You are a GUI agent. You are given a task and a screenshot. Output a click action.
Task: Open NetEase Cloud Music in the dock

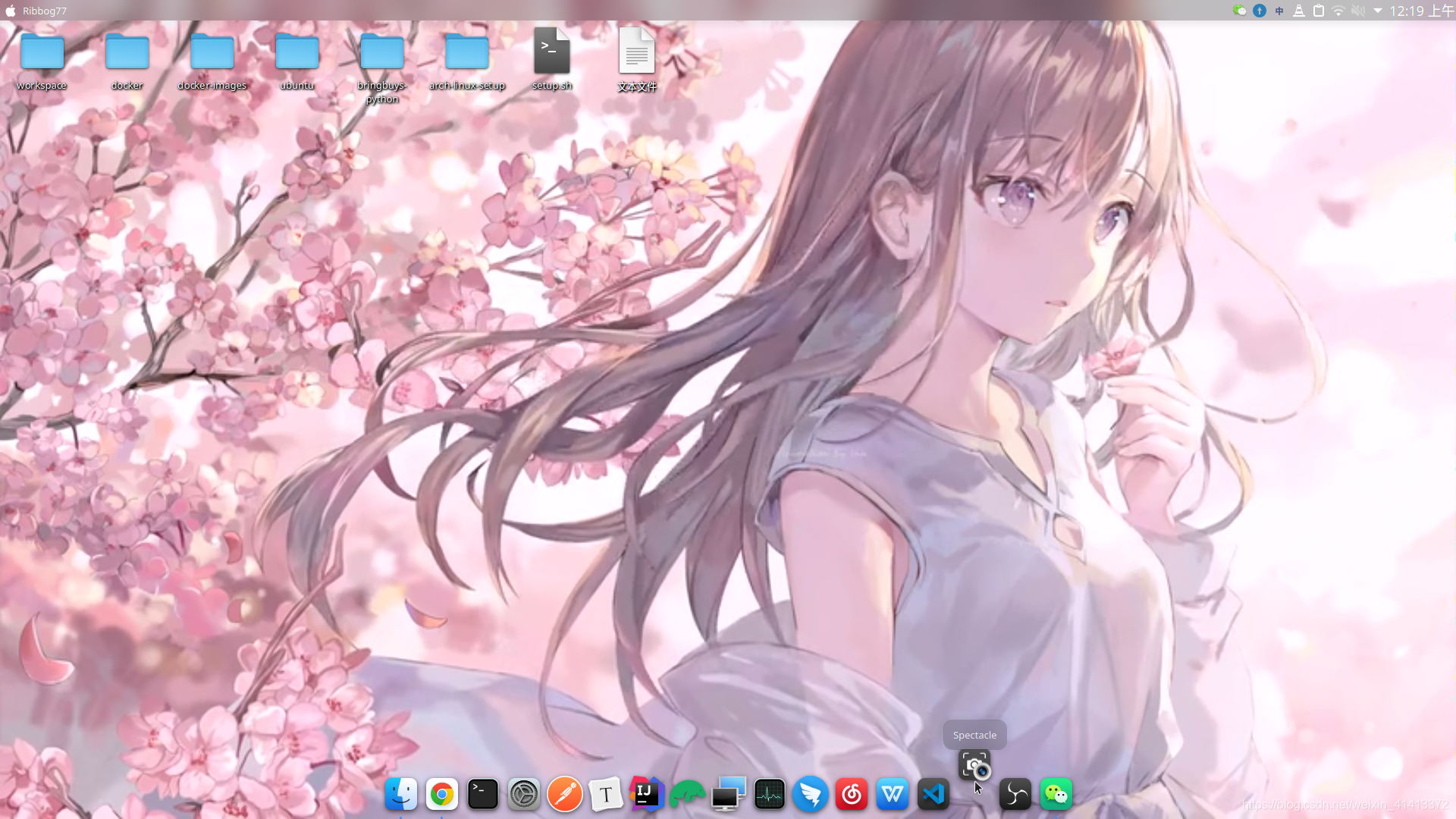pyautogui.click(x=851, y=794)
